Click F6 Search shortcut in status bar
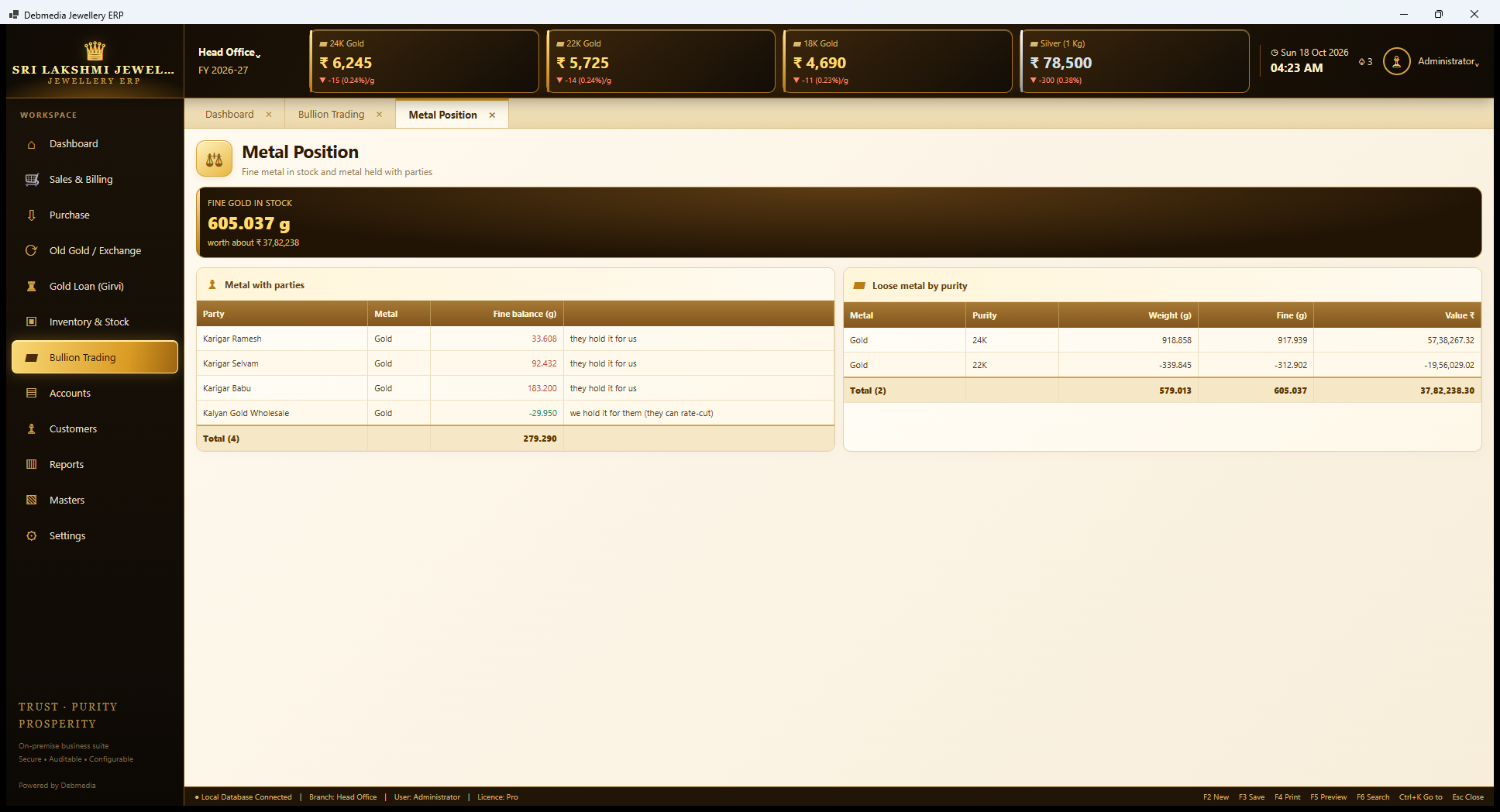 [x=1373, y=797]
